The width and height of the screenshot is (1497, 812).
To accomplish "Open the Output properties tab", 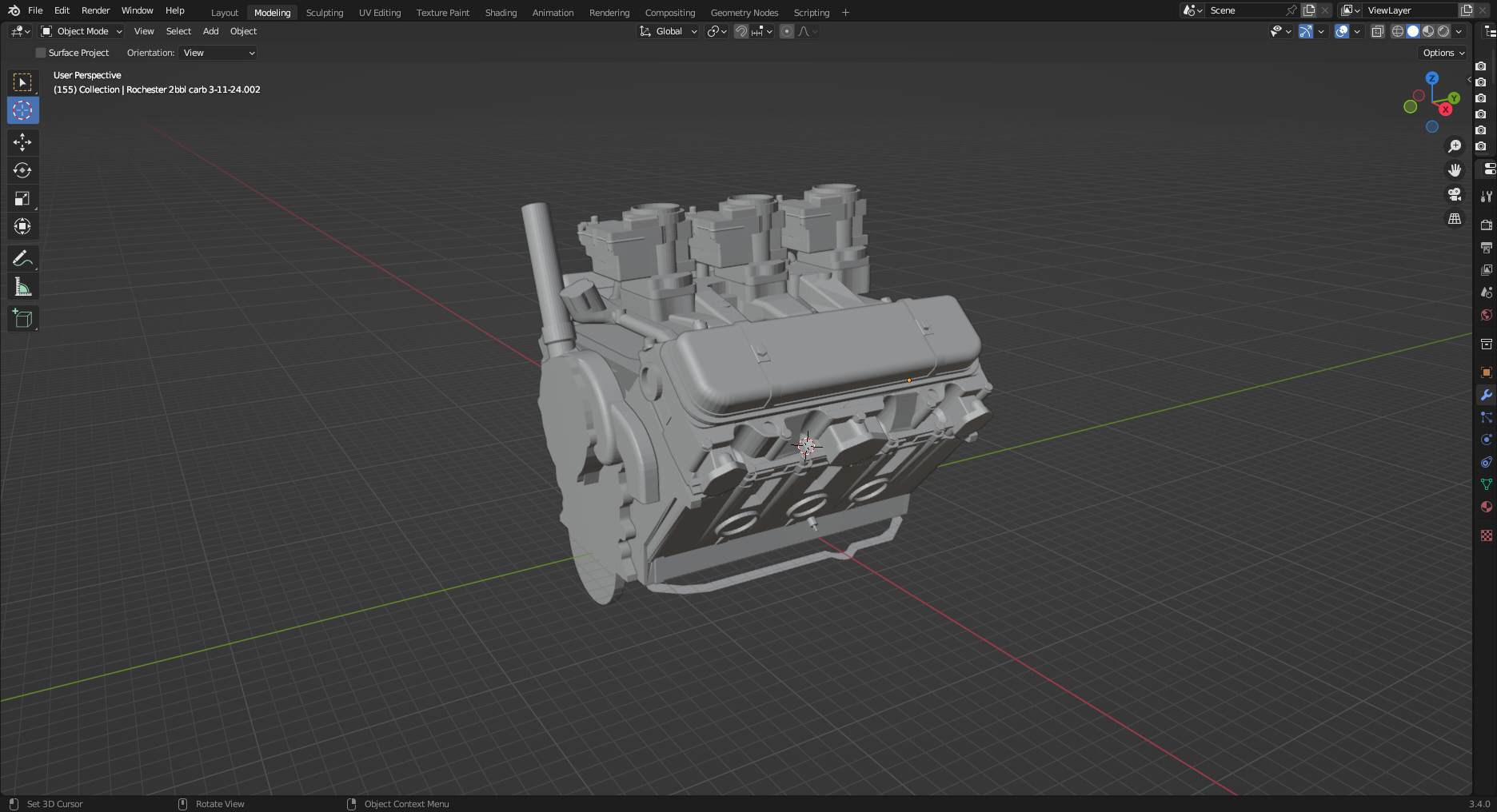I will click(1487, 248).
